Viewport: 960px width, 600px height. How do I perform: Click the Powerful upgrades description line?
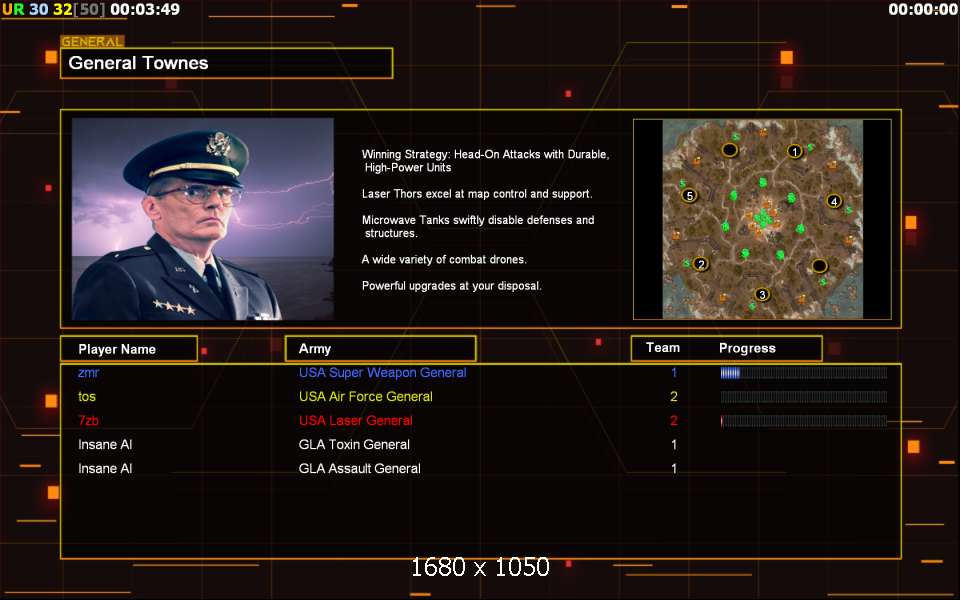click(x=451, y=286)
